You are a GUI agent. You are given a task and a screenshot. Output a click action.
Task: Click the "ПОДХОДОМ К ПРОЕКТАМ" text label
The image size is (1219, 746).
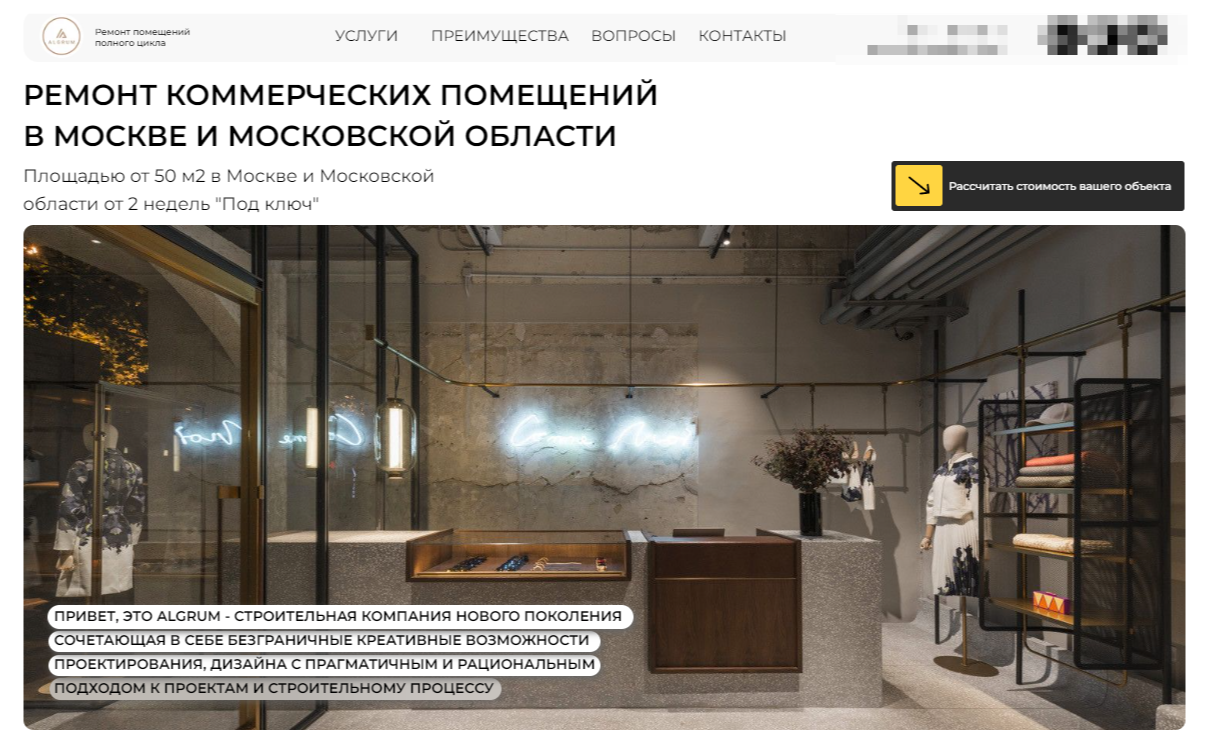point(274,688)
